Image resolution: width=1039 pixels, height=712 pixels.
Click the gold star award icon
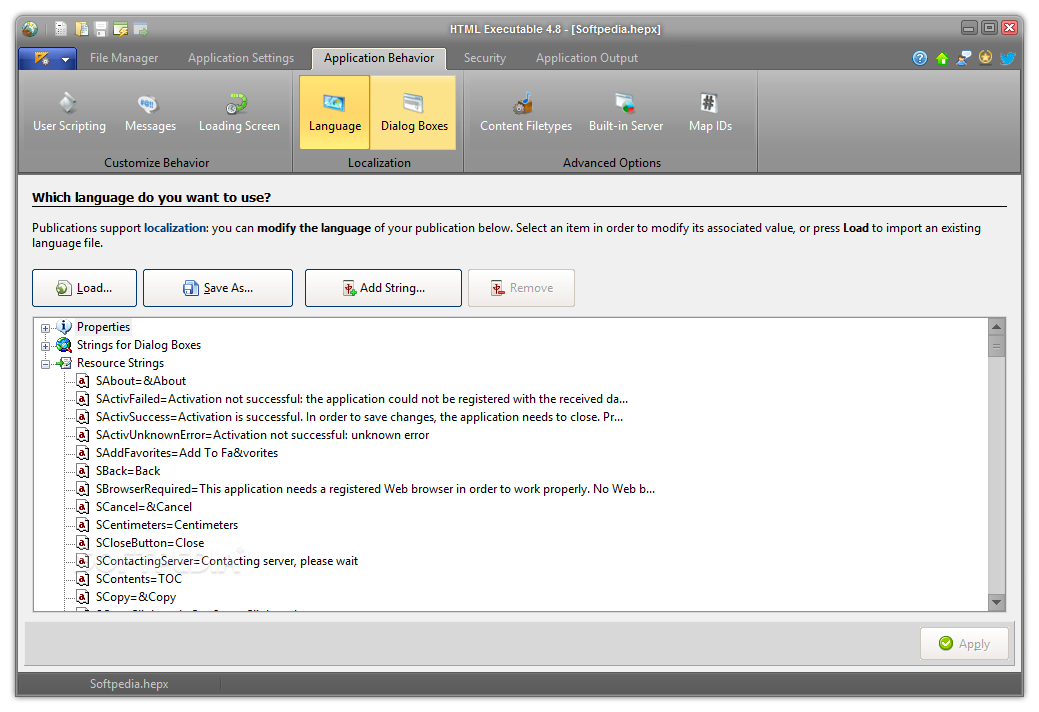(985, 58)
